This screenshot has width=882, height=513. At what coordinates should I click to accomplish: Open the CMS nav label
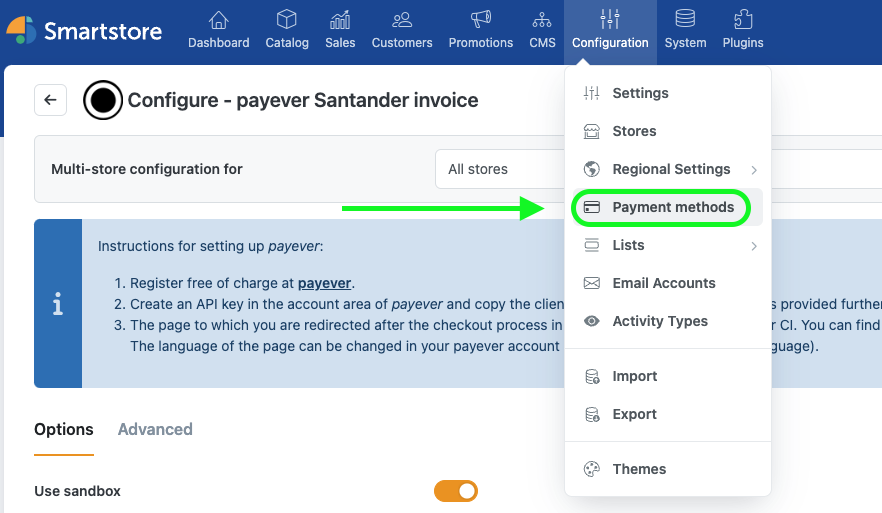542,43
